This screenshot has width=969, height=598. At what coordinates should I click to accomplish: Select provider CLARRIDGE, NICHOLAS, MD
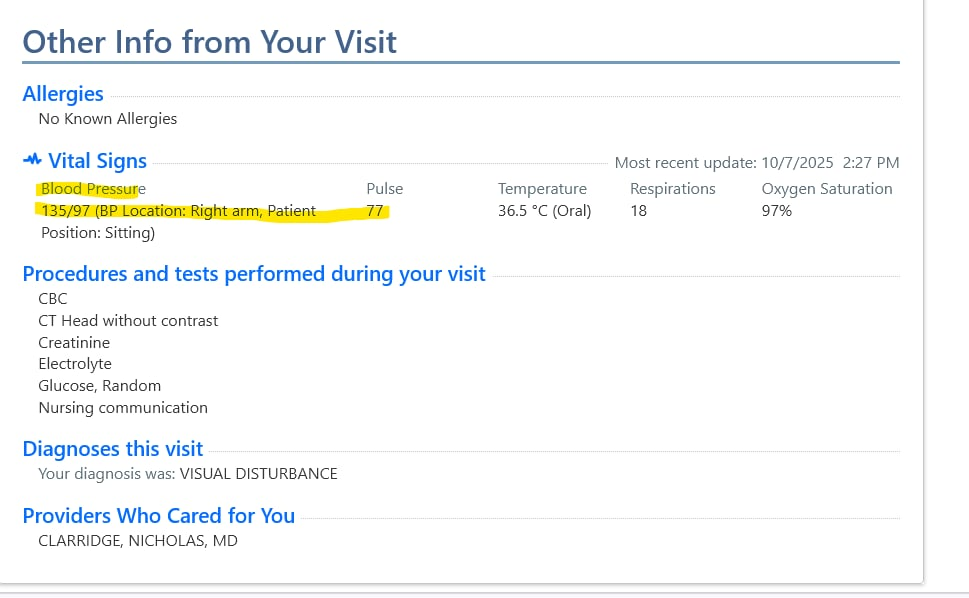click(x=138, y=541)
